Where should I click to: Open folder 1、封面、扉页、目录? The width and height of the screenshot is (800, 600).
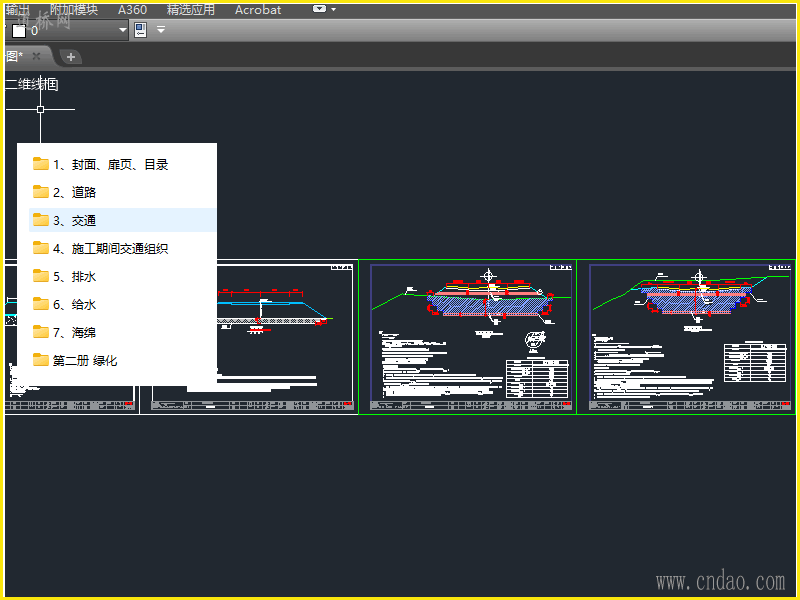(x=122, y=164)
